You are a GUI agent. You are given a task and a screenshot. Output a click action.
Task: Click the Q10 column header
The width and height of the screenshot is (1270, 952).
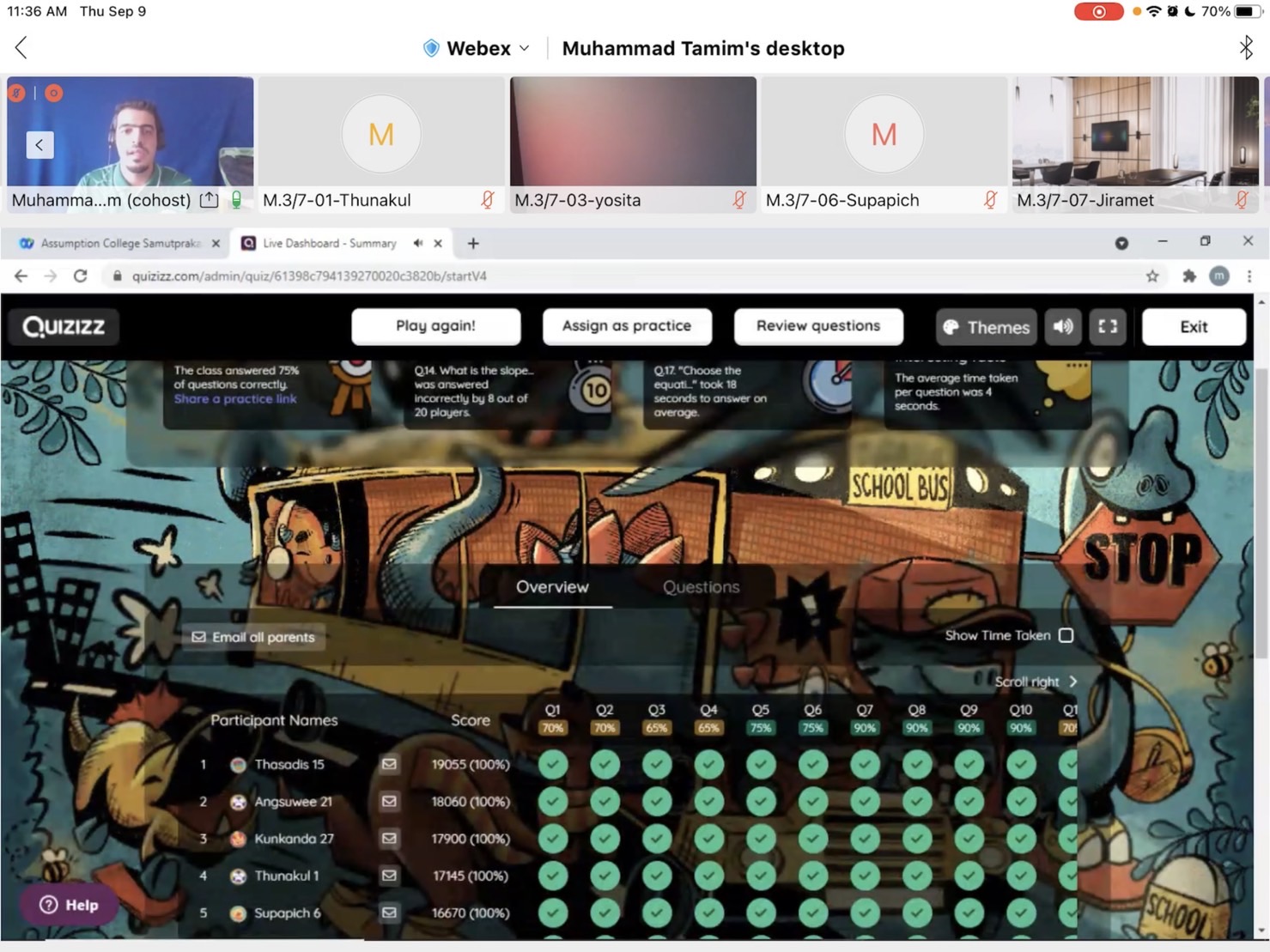[1021, 719]
